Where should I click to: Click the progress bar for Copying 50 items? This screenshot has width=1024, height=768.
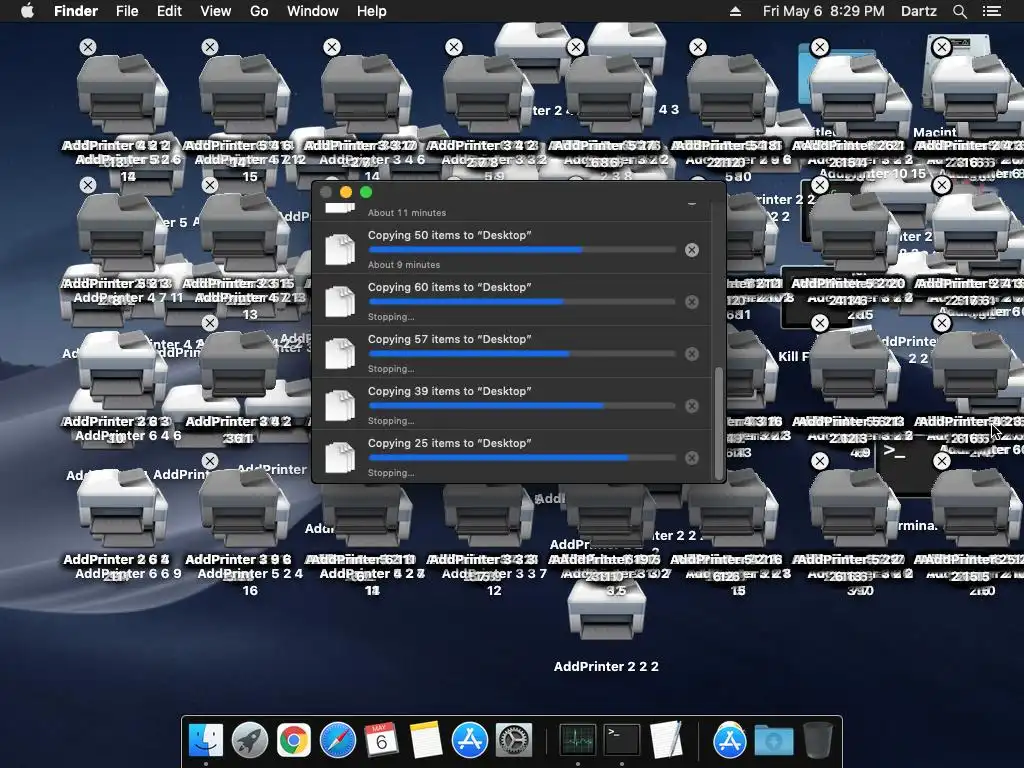(522, 250)
